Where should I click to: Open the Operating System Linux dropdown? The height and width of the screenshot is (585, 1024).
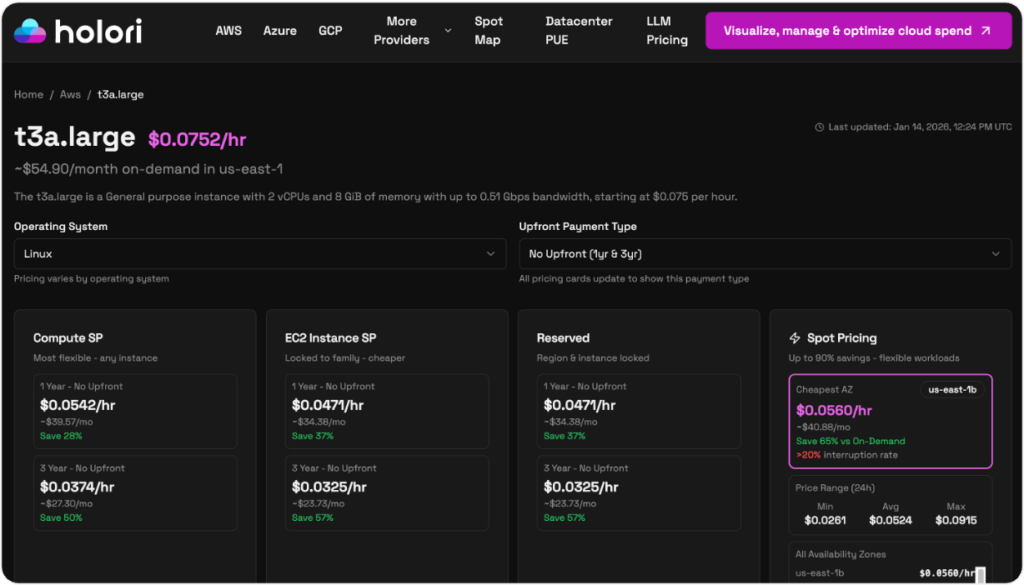(x=260, y=254)
